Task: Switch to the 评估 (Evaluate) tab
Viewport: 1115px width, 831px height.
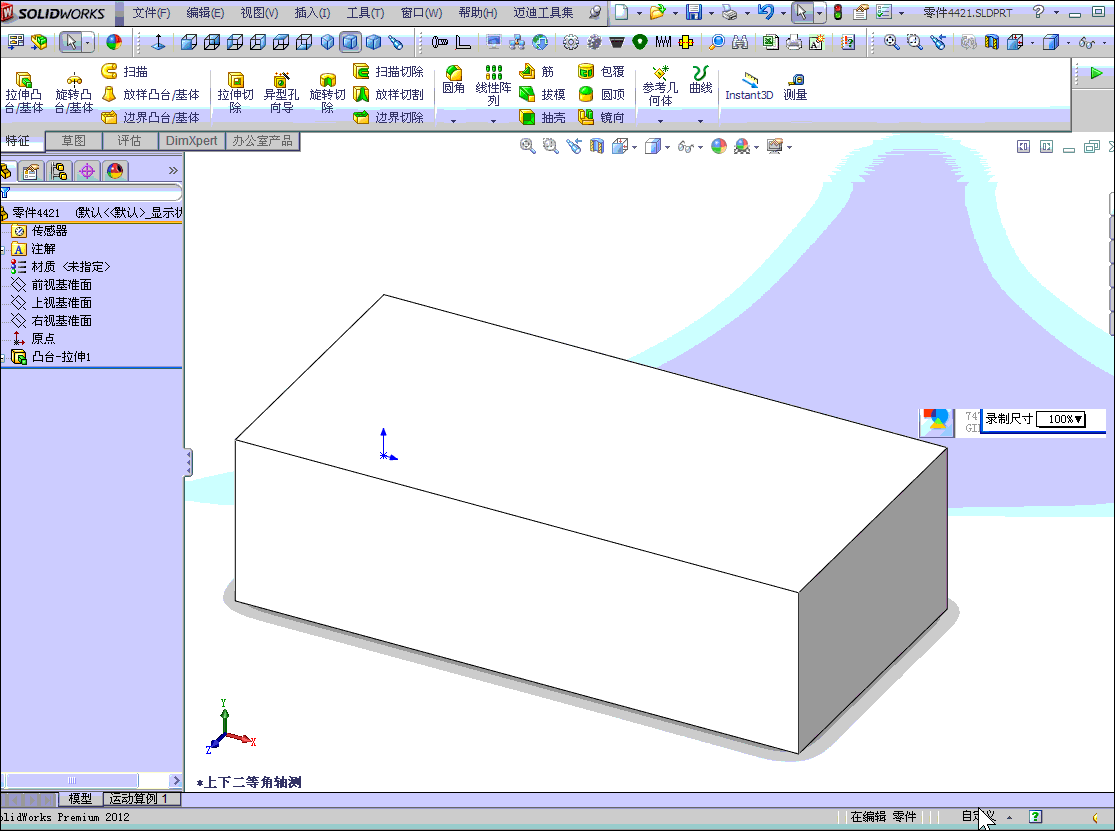Action: 129,141
